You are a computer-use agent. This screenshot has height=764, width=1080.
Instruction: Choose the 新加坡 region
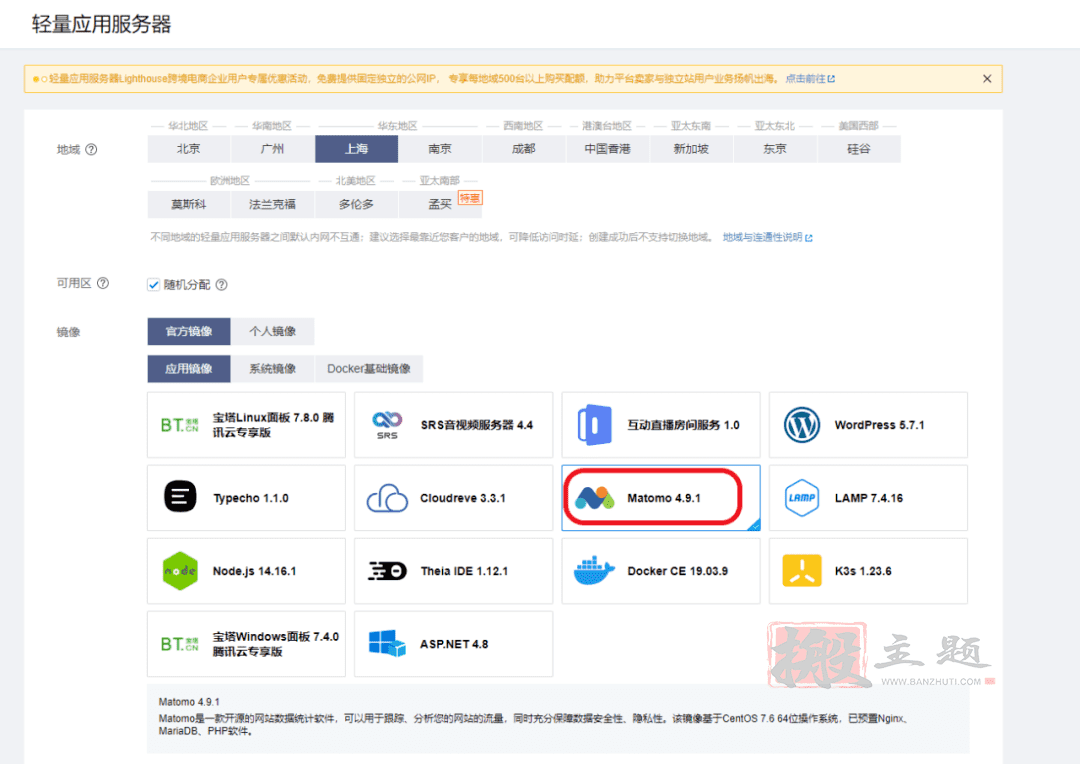coord(691,149)
